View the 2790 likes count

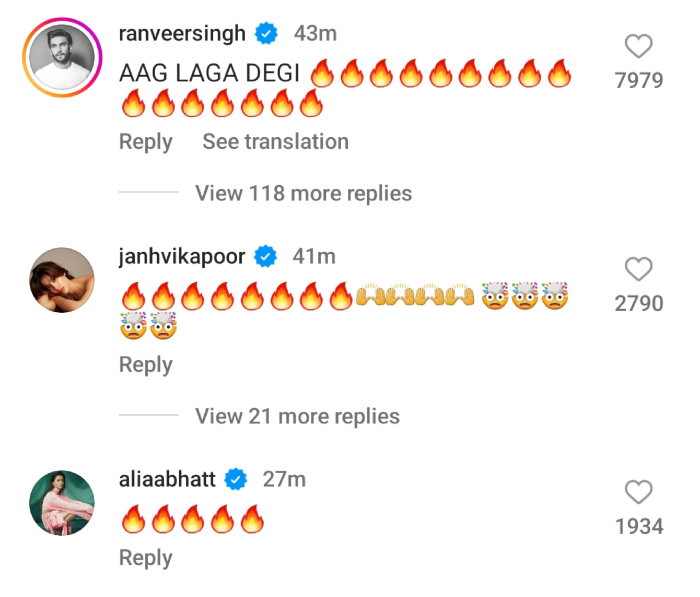coord(638,303)
